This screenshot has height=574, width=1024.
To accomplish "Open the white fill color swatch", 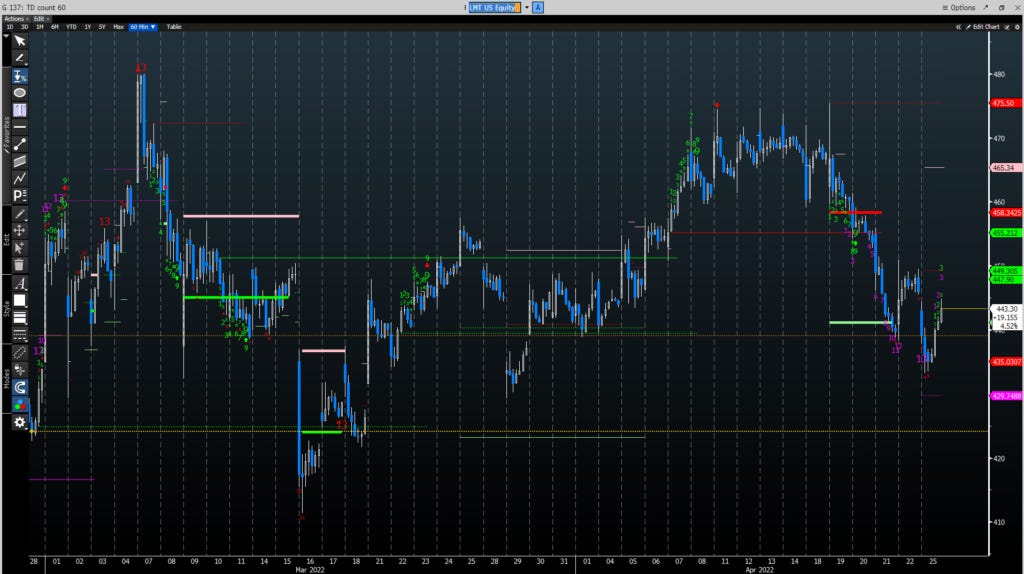I will tap(20, 300).
